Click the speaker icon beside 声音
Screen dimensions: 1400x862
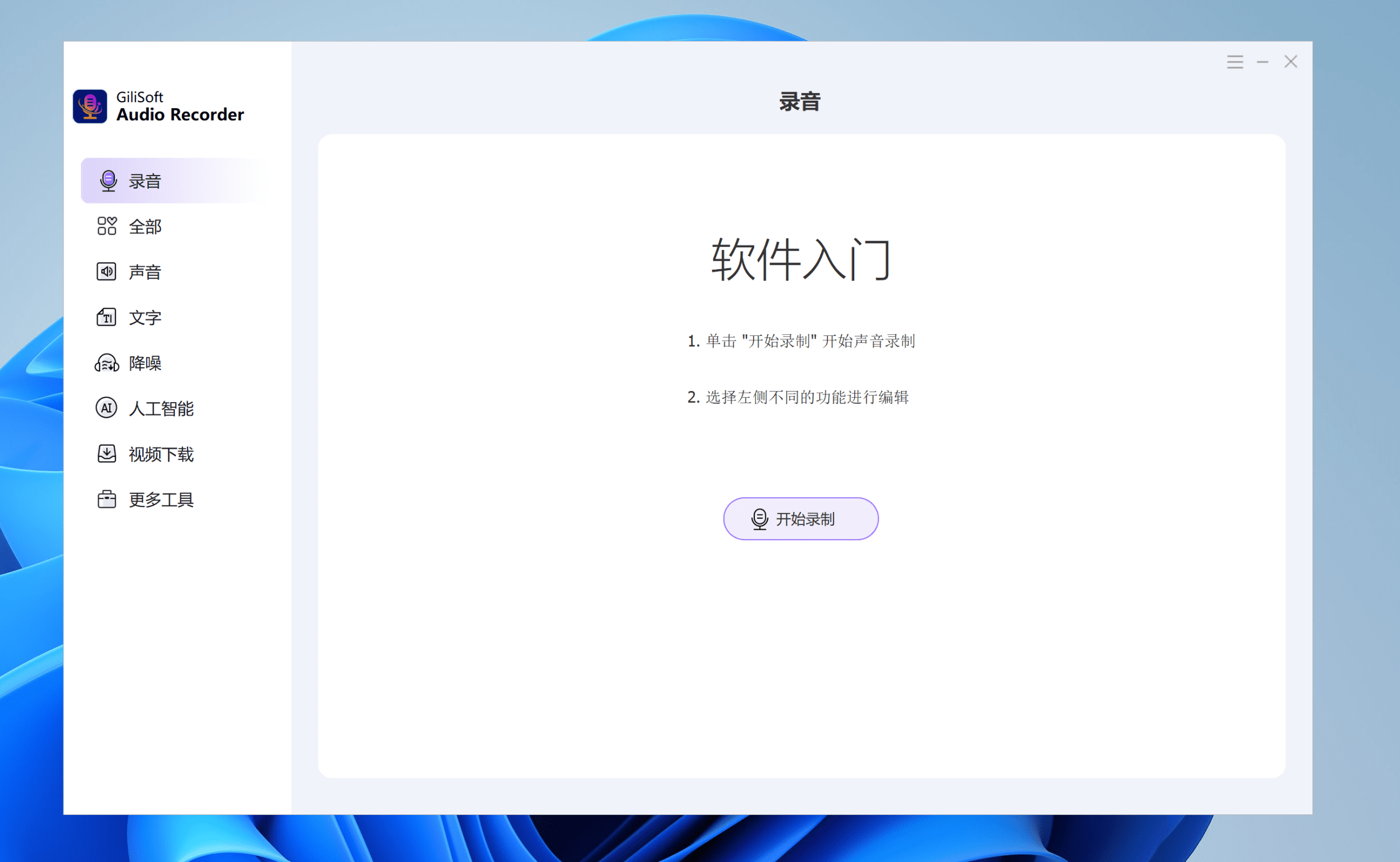click(107, 271)
